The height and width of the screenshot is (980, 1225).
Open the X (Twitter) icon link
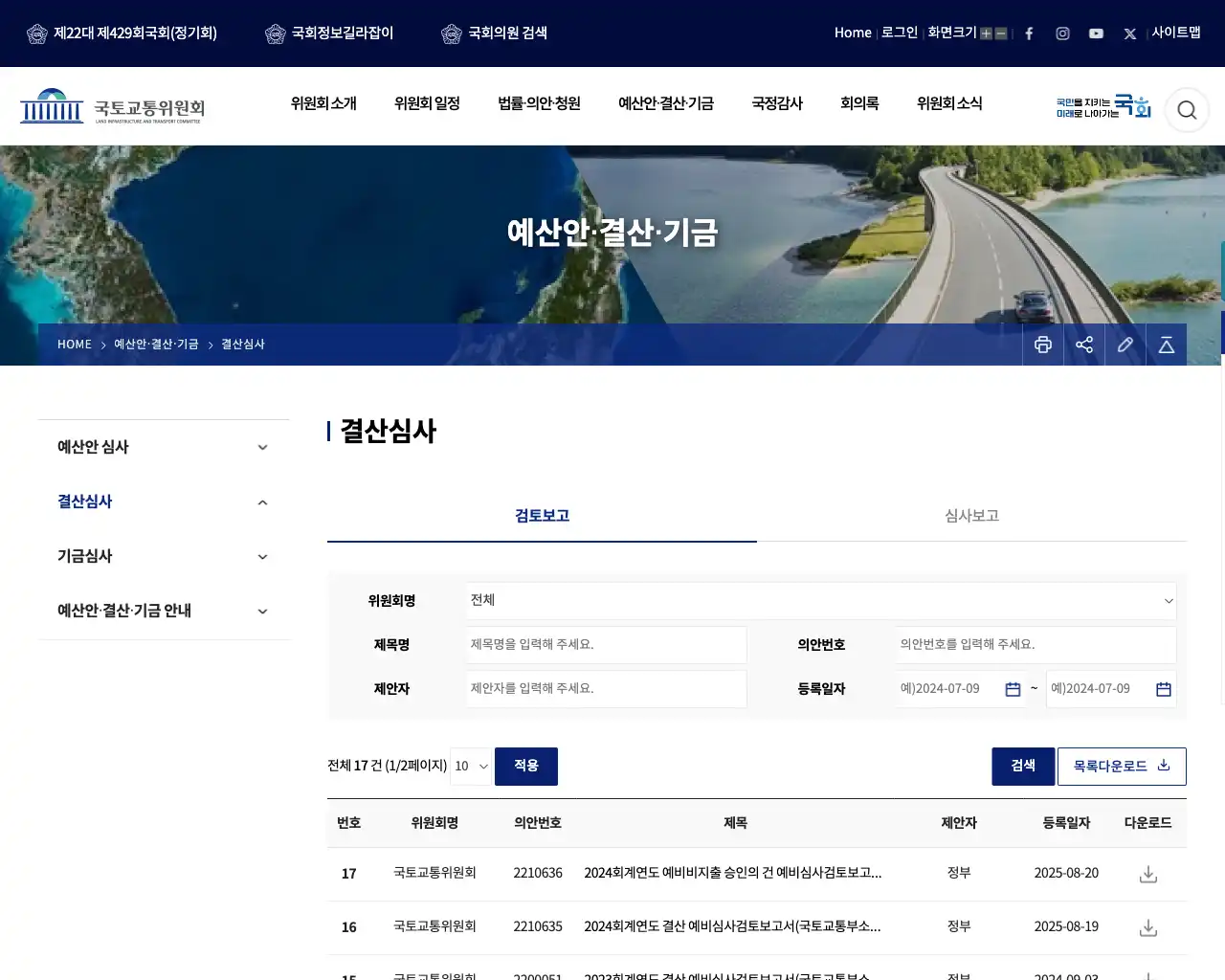tap(1130, 33)
